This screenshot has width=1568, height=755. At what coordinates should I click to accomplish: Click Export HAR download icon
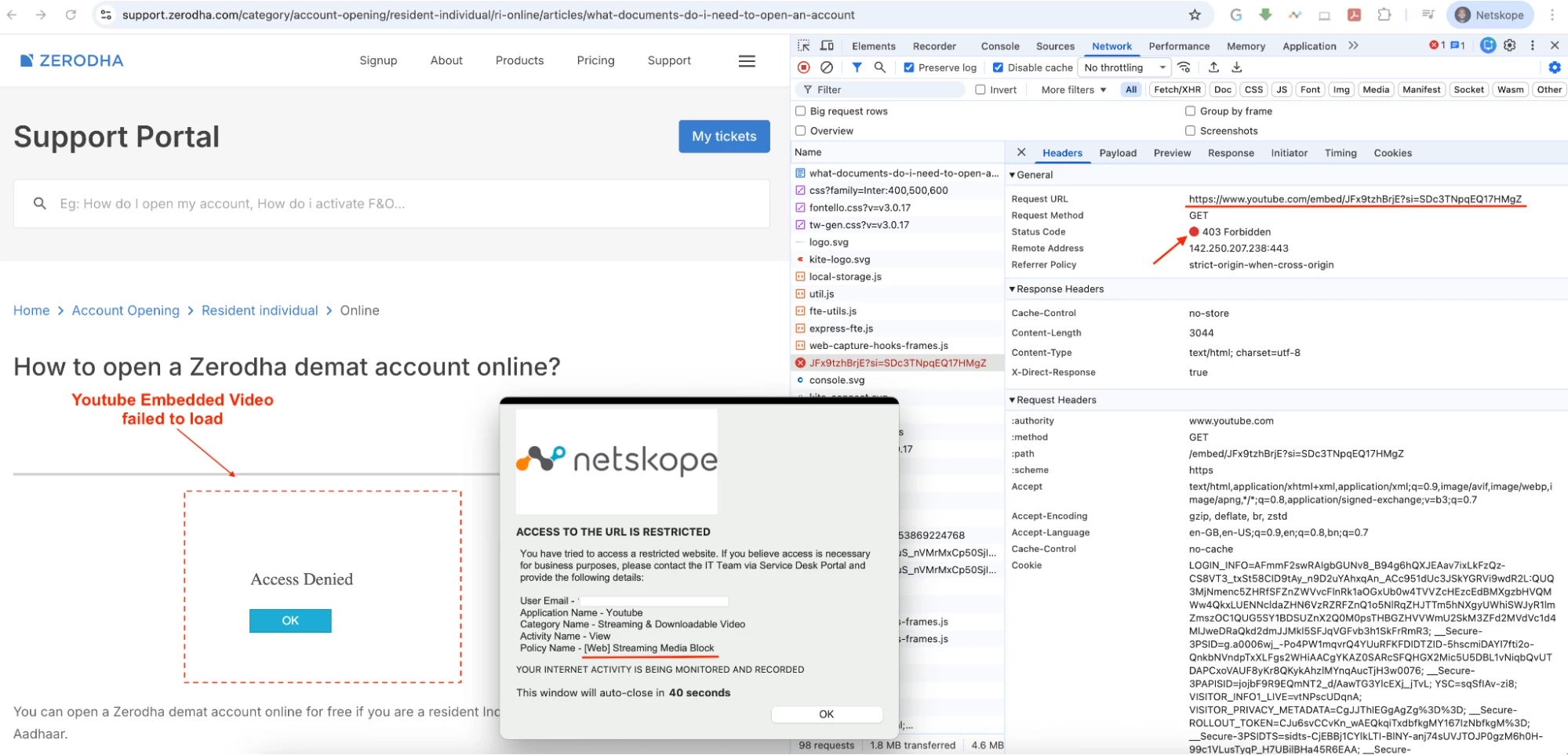(1237, 67)
